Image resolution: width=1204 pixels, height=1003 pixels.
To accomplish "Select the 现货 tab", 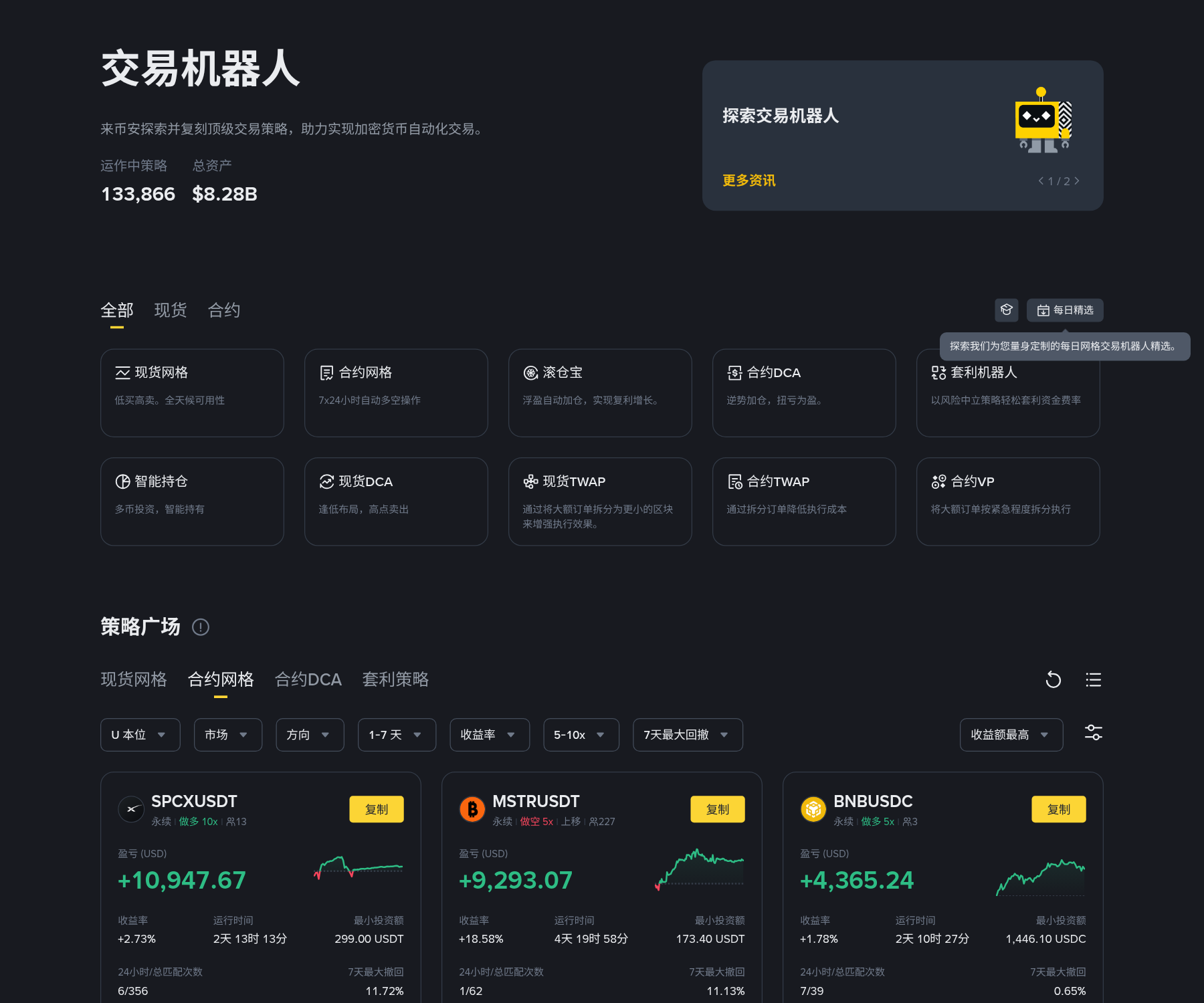I will point(171,310).
